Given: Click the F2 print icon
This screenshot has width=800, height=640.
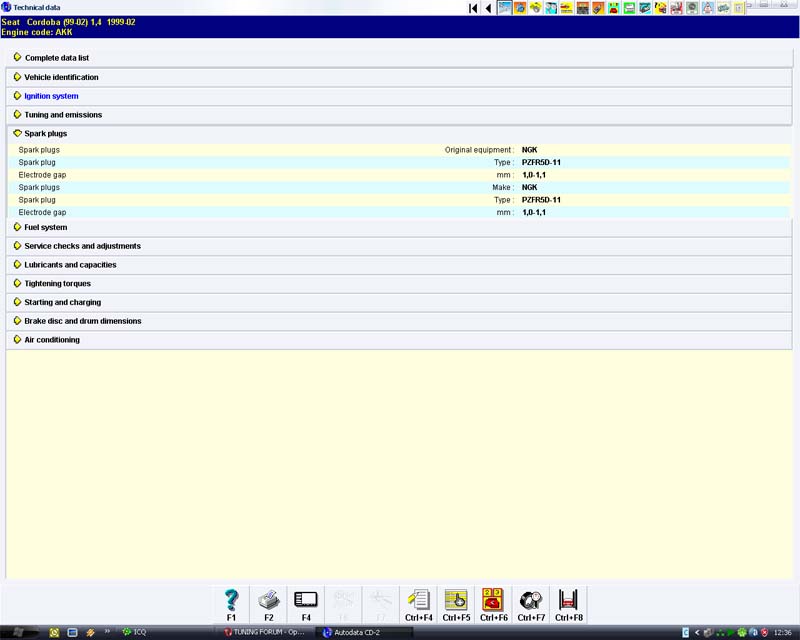Looking at the screenshot, I should point(269,600).
